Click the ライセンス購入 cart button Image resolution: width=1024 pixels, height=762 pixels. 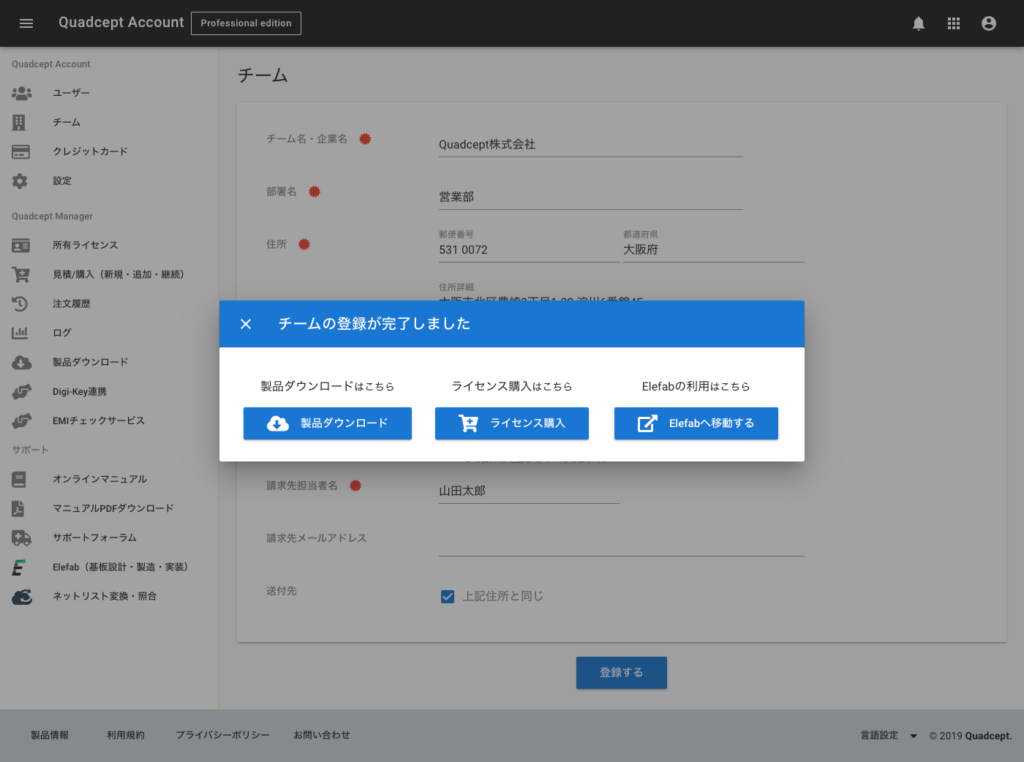511,423
